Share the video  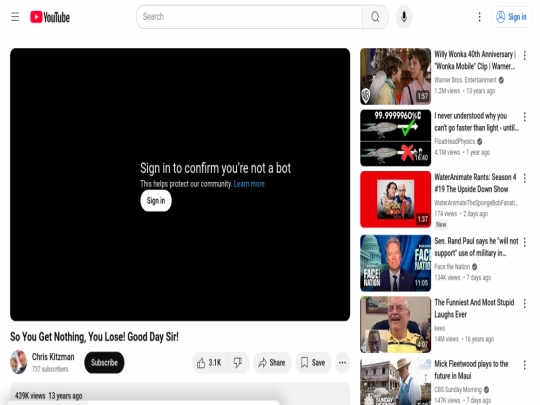(272, 362)
